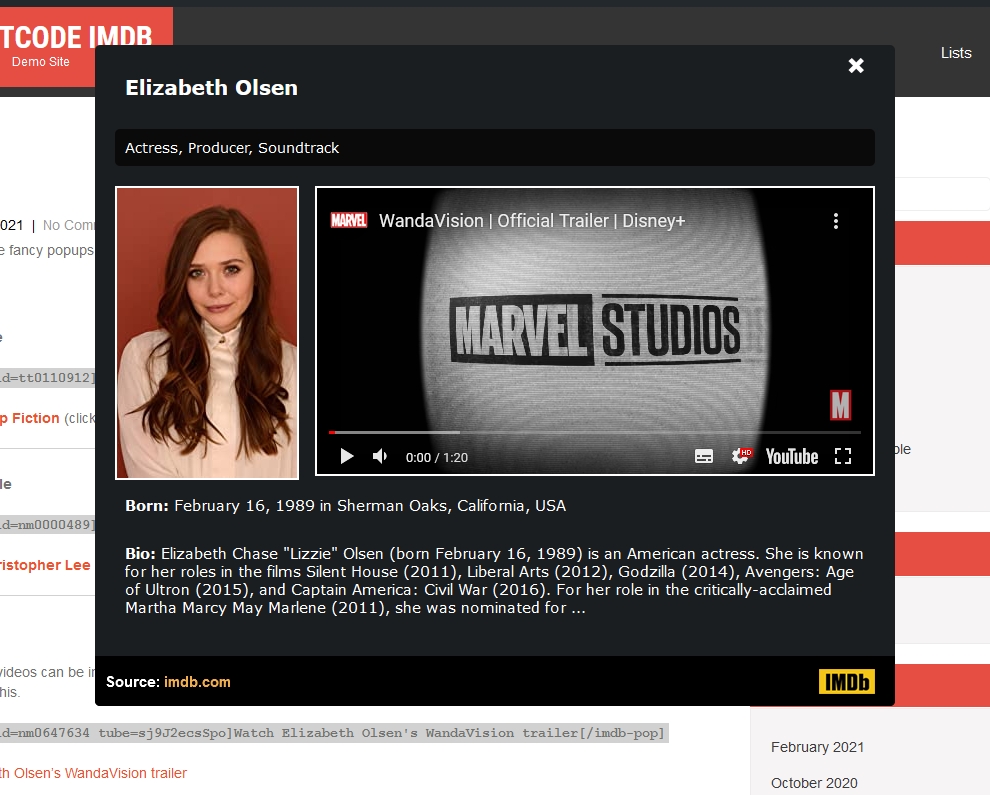The image size is (990, 795).
Task: Click the Olsen's WandaVision trailer link
Action: click(x=93, y=773)
